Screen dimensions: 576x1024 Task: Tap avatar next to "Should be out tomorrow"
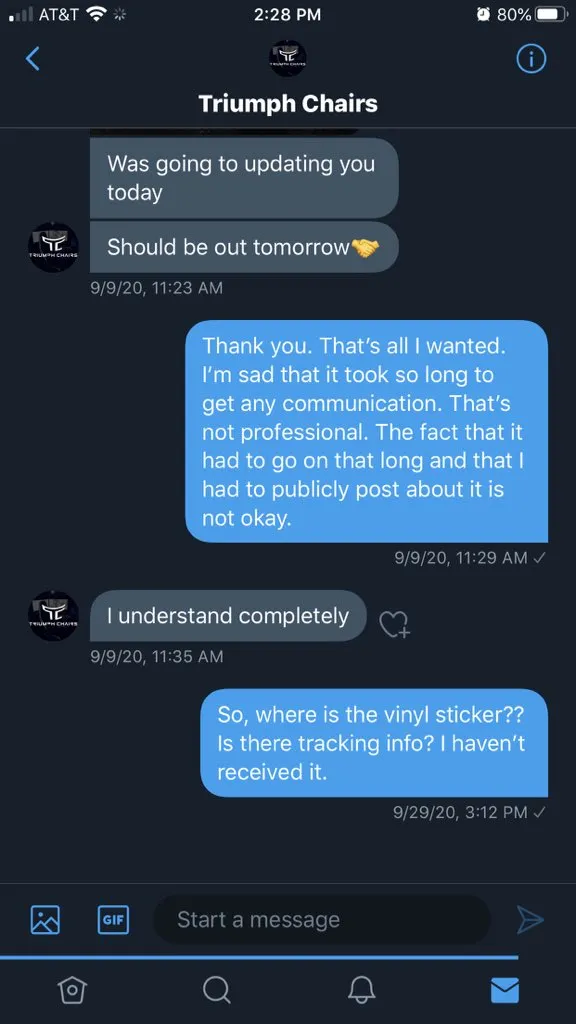pyautogui.click(x=53, y=248)
